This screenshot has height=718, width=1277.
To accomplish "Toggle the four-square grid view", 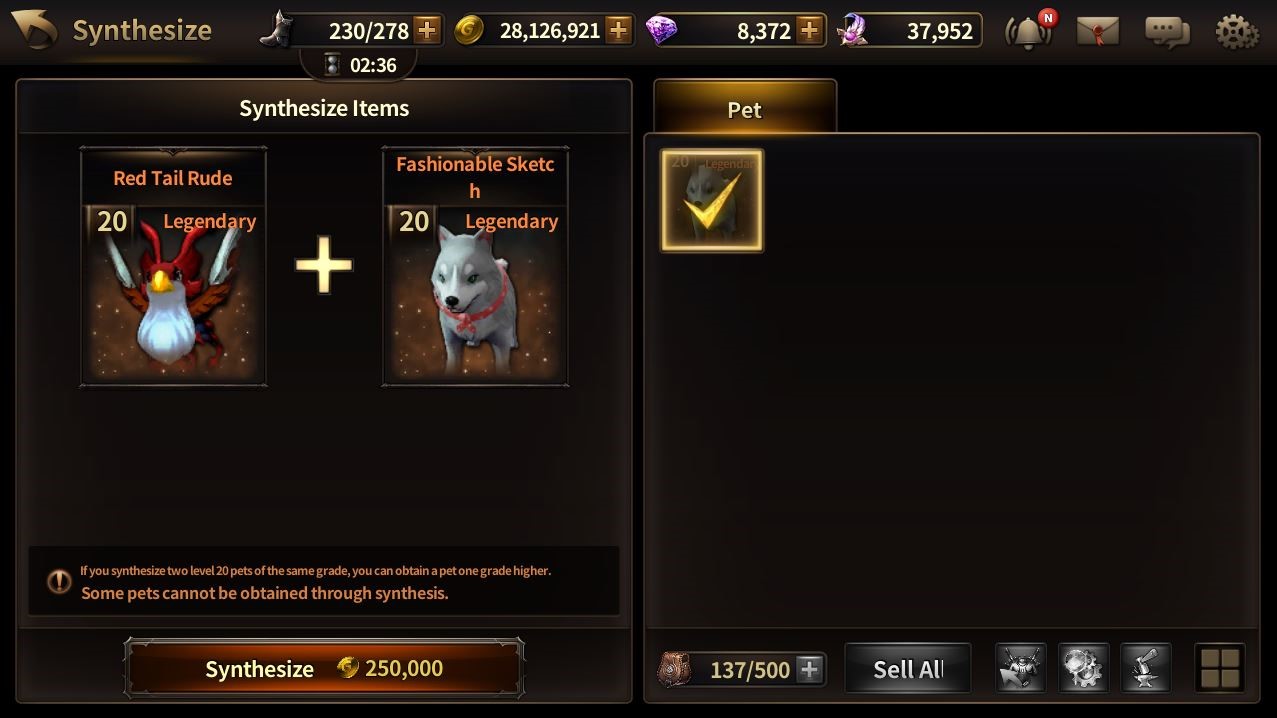I will click(1220, 668).
